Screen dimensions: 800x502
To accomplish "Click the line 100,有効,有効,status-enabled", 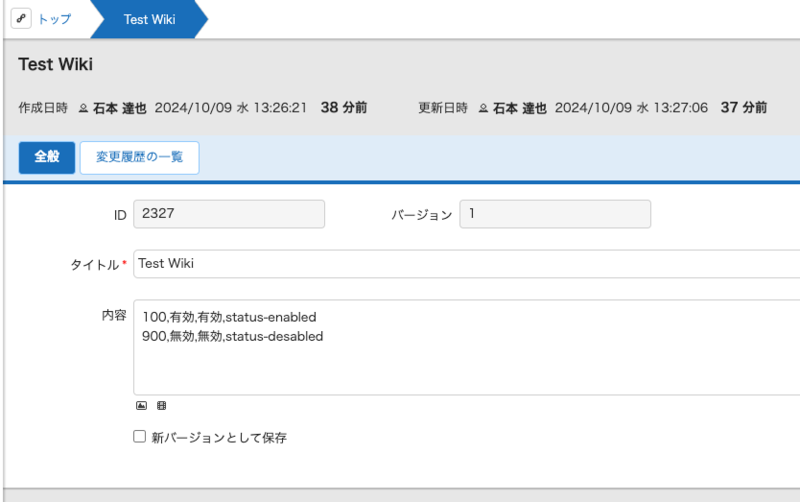I will tap(230, 317).
